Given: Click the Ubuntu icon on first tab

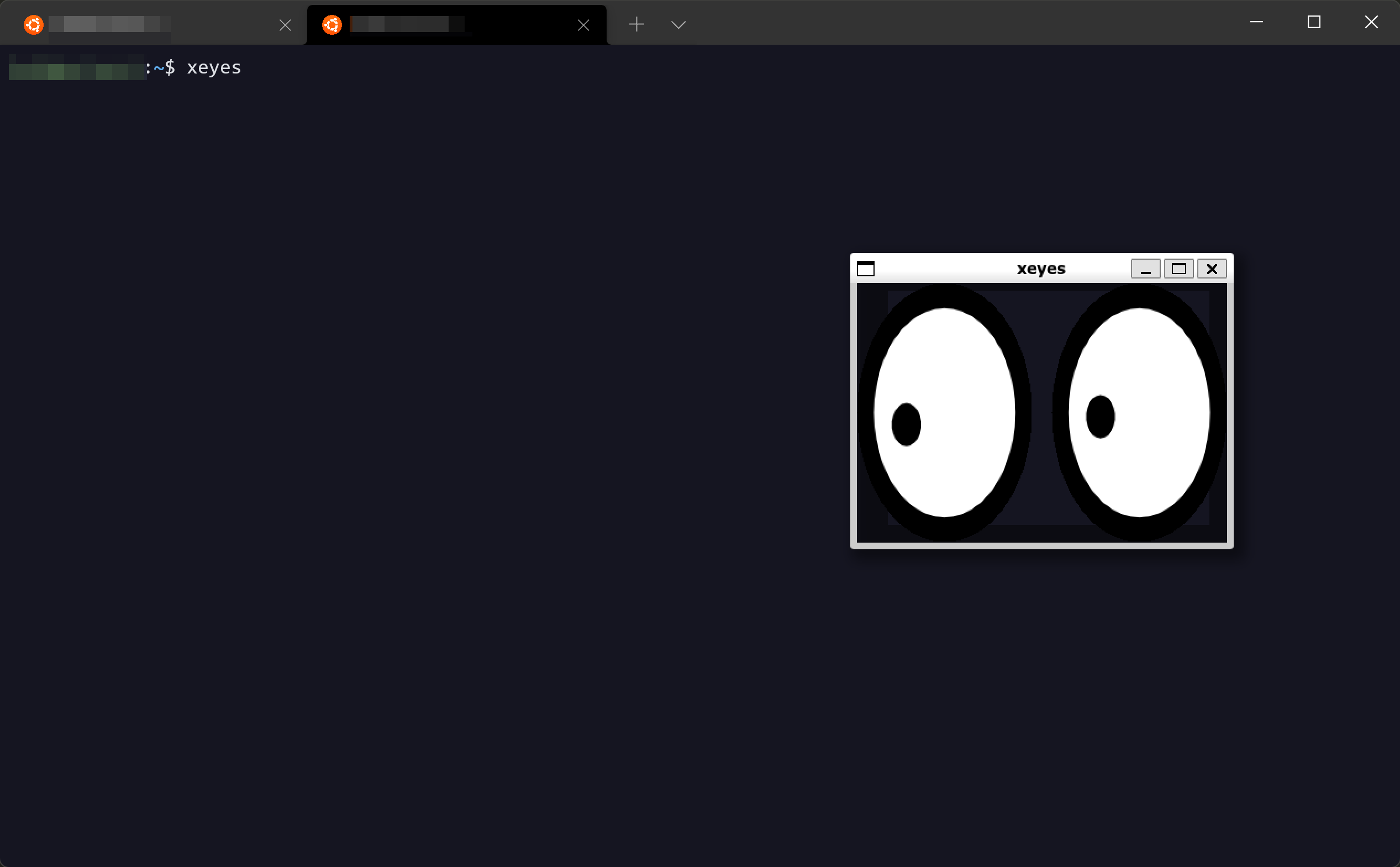Looking at the screenshot, I should tap(33, 25).
